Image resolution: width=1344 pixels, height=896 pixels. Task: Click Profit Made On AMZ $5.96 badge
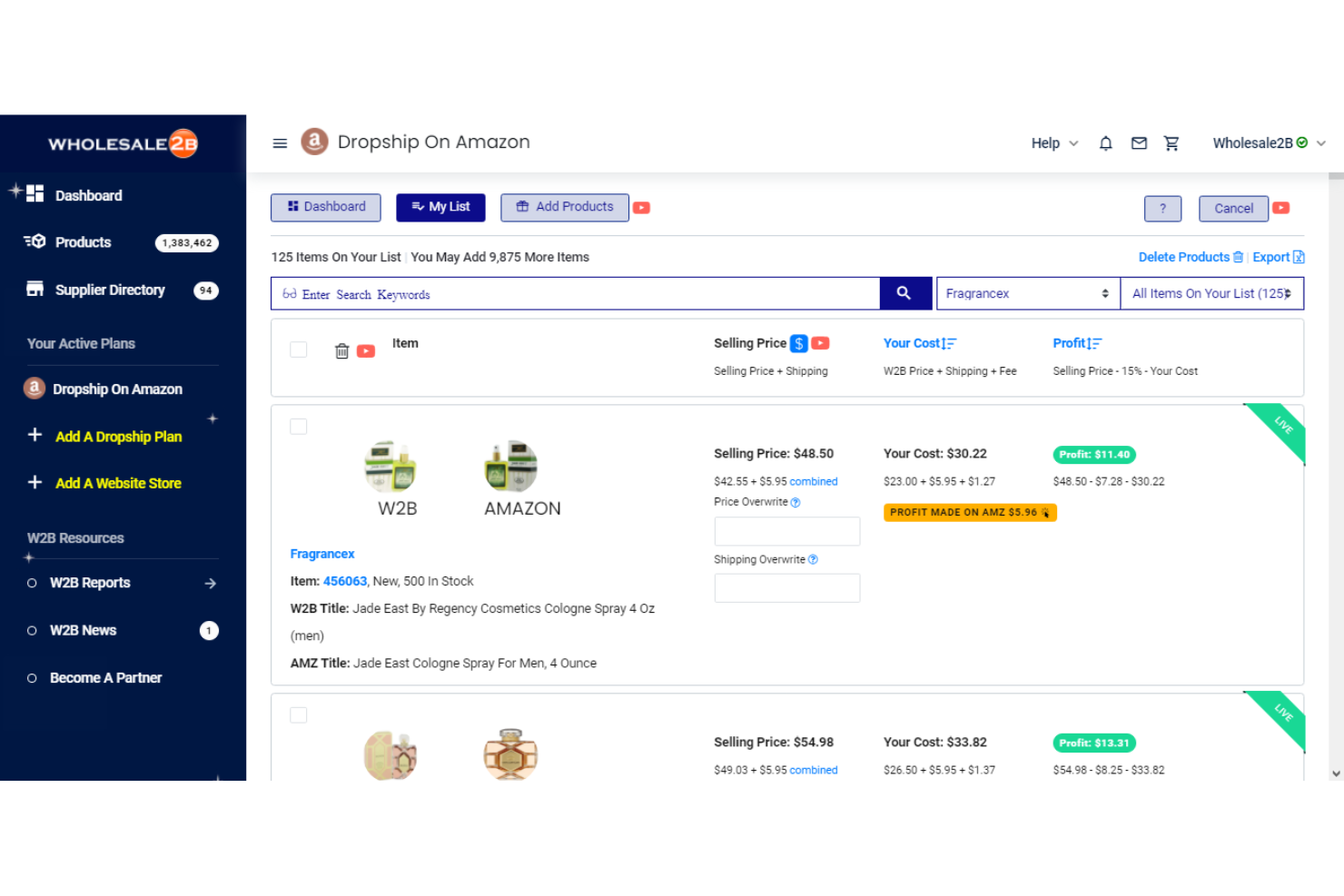[x=970, y=512]
